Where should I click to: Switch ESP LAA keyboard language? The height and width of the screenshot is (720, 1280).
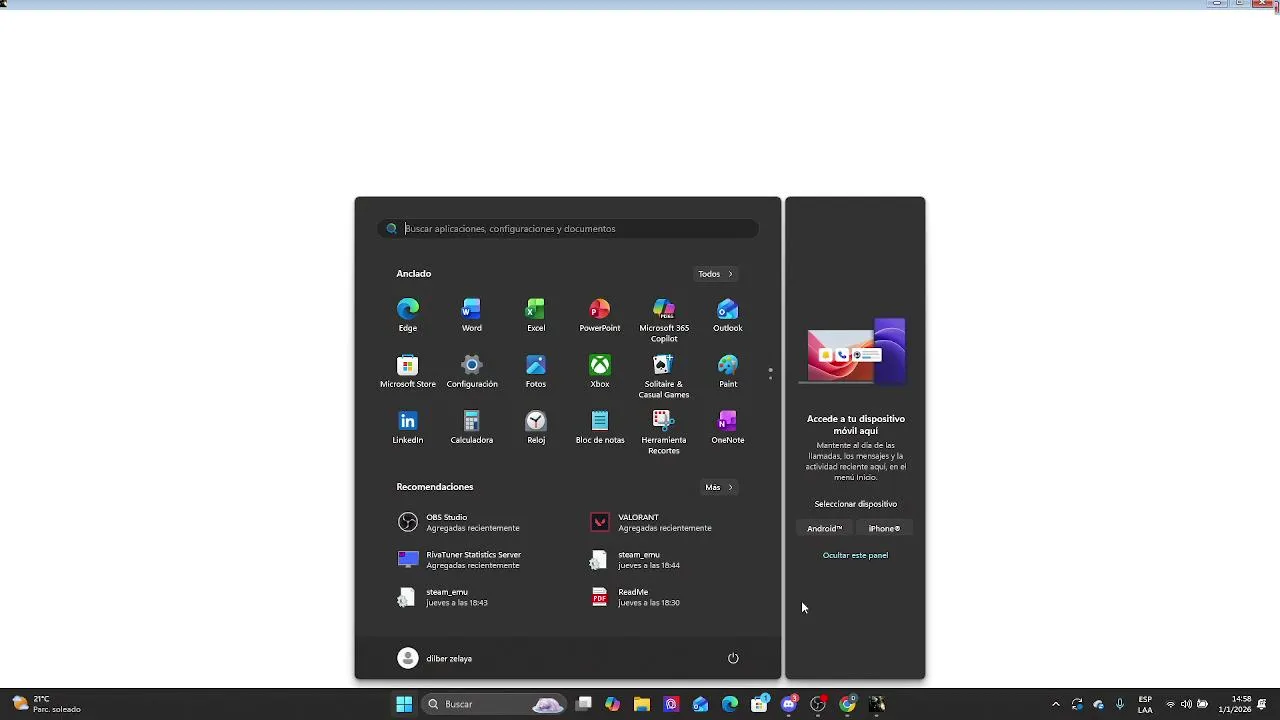click(1145, 704)
